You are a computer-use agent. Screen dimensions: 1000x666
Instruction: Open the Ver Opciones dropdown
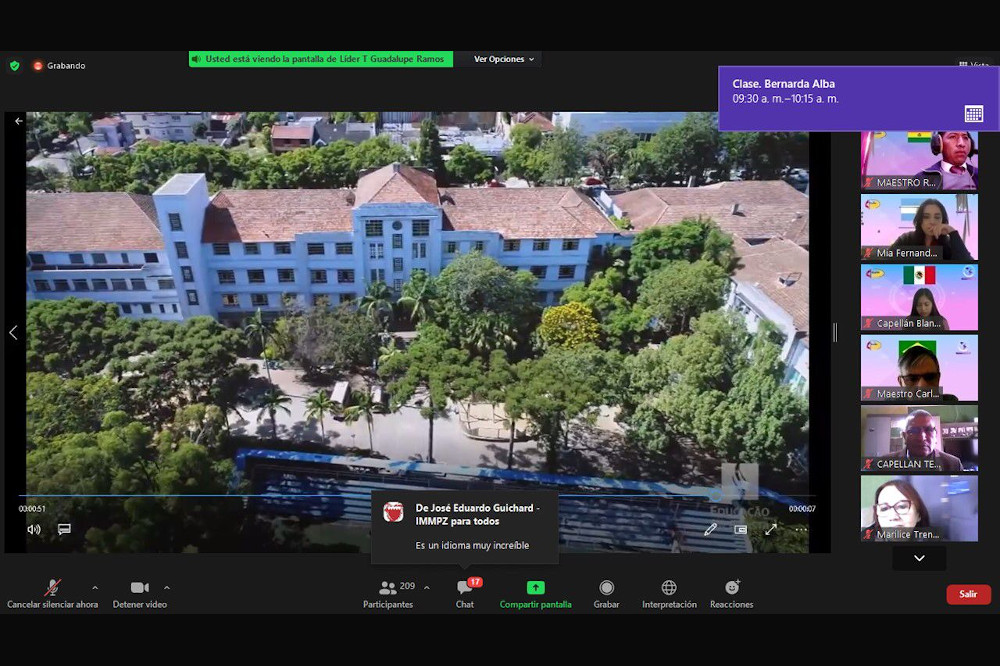tap(504, 59)
